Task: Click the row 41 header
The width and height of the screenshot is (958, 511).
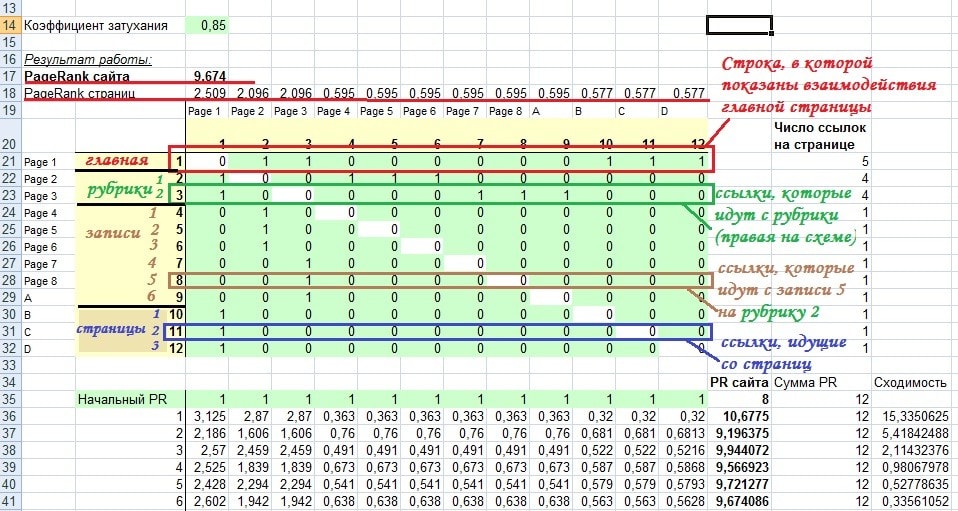Action: pos(10,502)
